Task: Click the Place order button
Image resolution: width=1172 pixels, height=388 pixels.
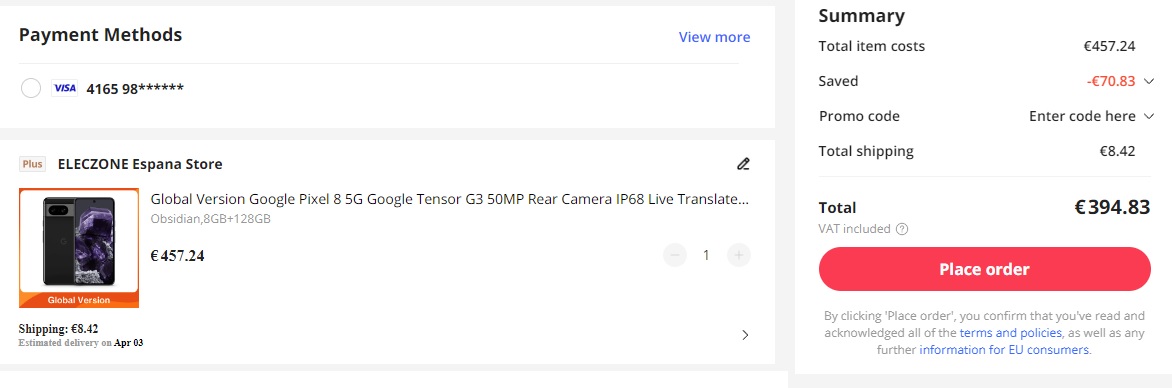Action: pyautogui.click(x=984, y=269)
